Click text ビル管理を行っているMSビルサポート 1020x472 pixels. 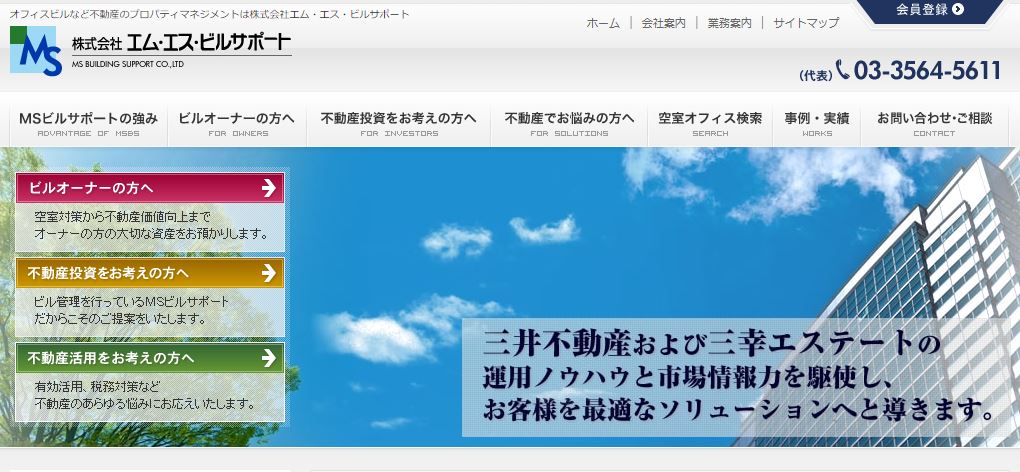point(131,302)
